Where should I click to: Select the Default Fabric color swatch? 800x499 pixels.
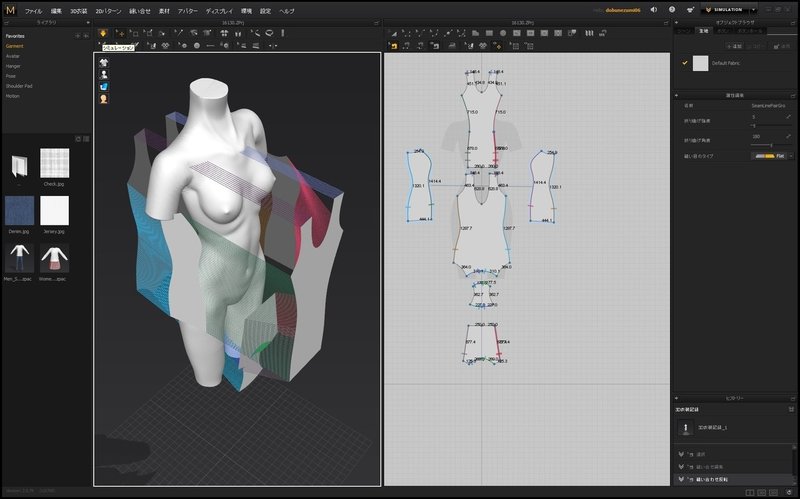click(700, 63)
